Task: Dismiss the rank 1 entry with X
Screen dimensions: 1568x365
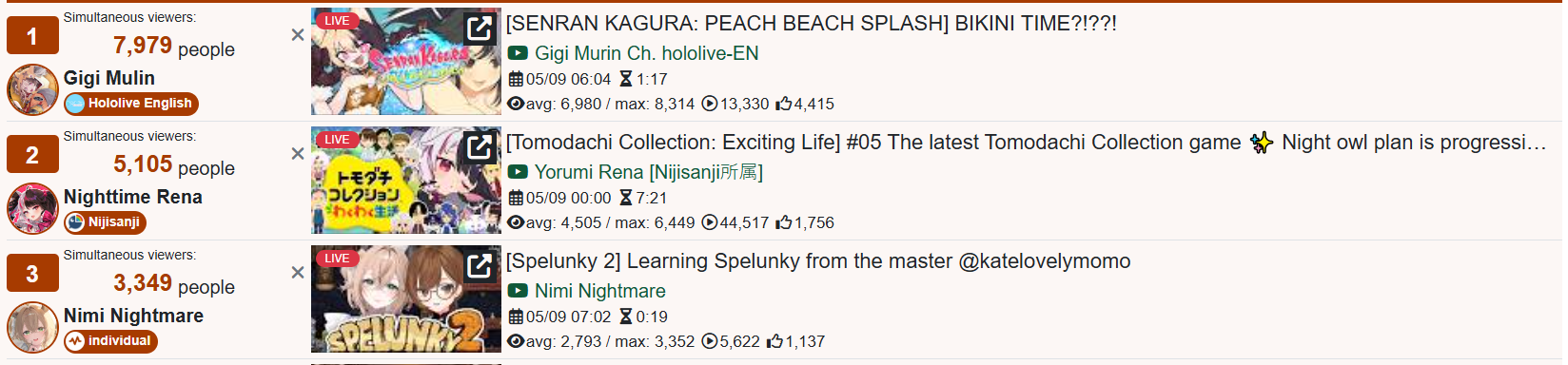Action: 298,35
